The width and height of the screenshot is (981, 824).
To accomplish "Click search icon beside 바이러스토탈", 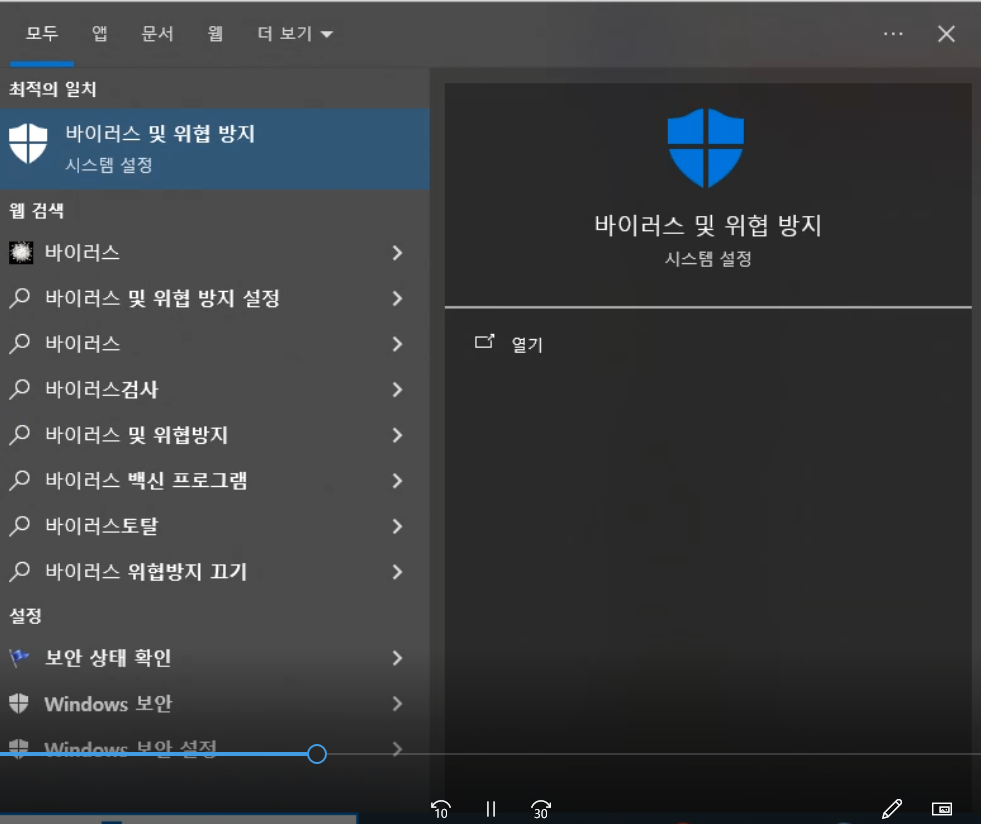I will pyautogui.click(x=20, y=526).
